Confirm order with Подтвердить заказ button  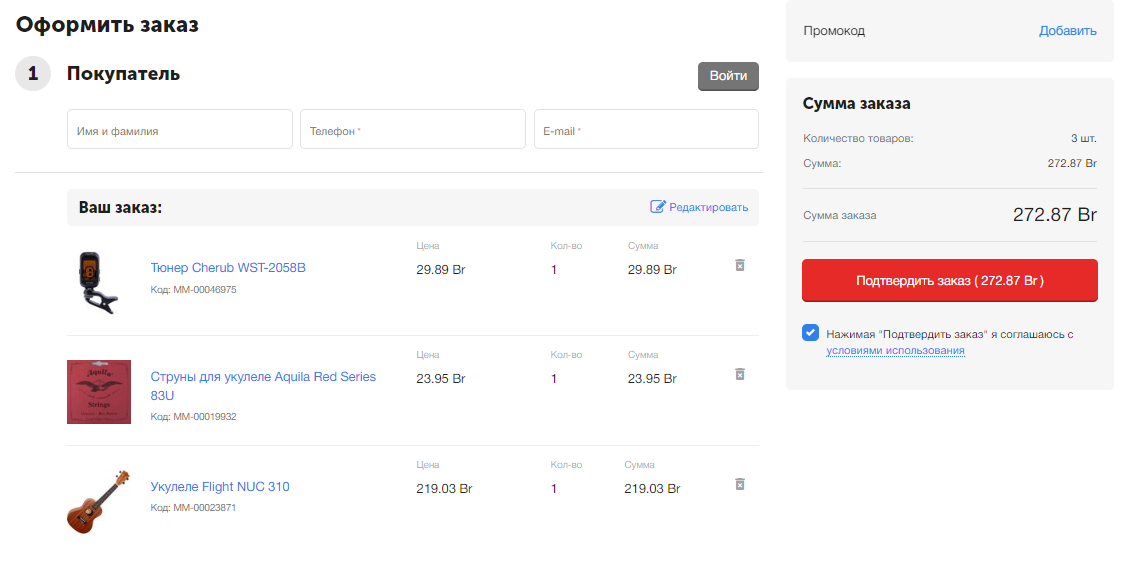click(950, 280)
